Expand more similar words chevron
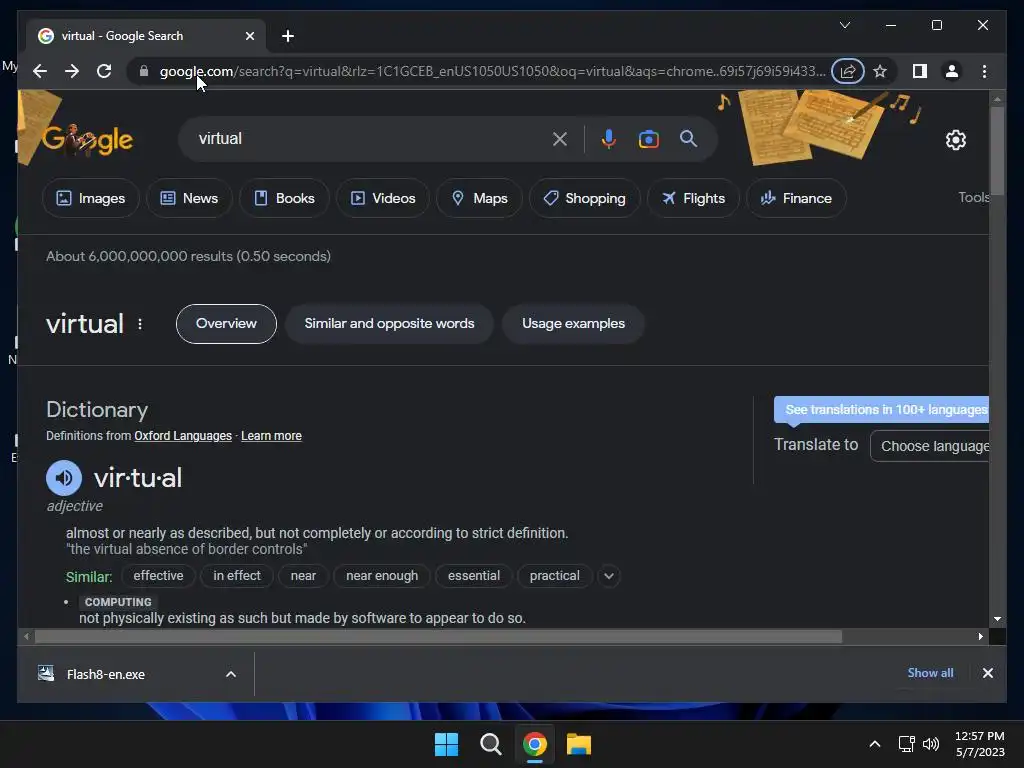The image size is (1024, 768). click(609, 576)
